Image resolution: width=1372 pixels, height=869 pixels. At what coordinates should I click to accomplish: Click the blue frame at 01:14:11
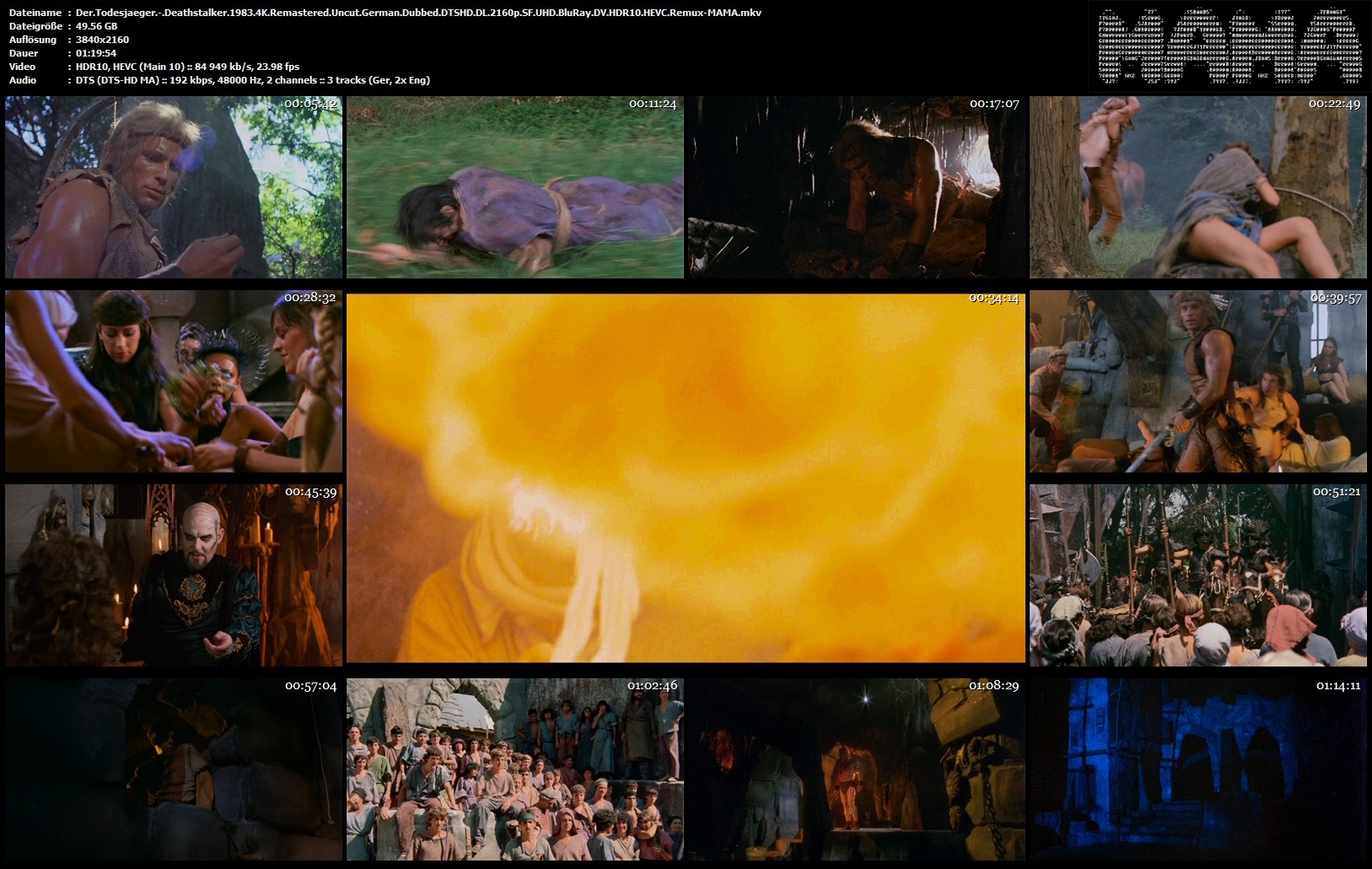pyautogui.click(x=1198, y=769)
